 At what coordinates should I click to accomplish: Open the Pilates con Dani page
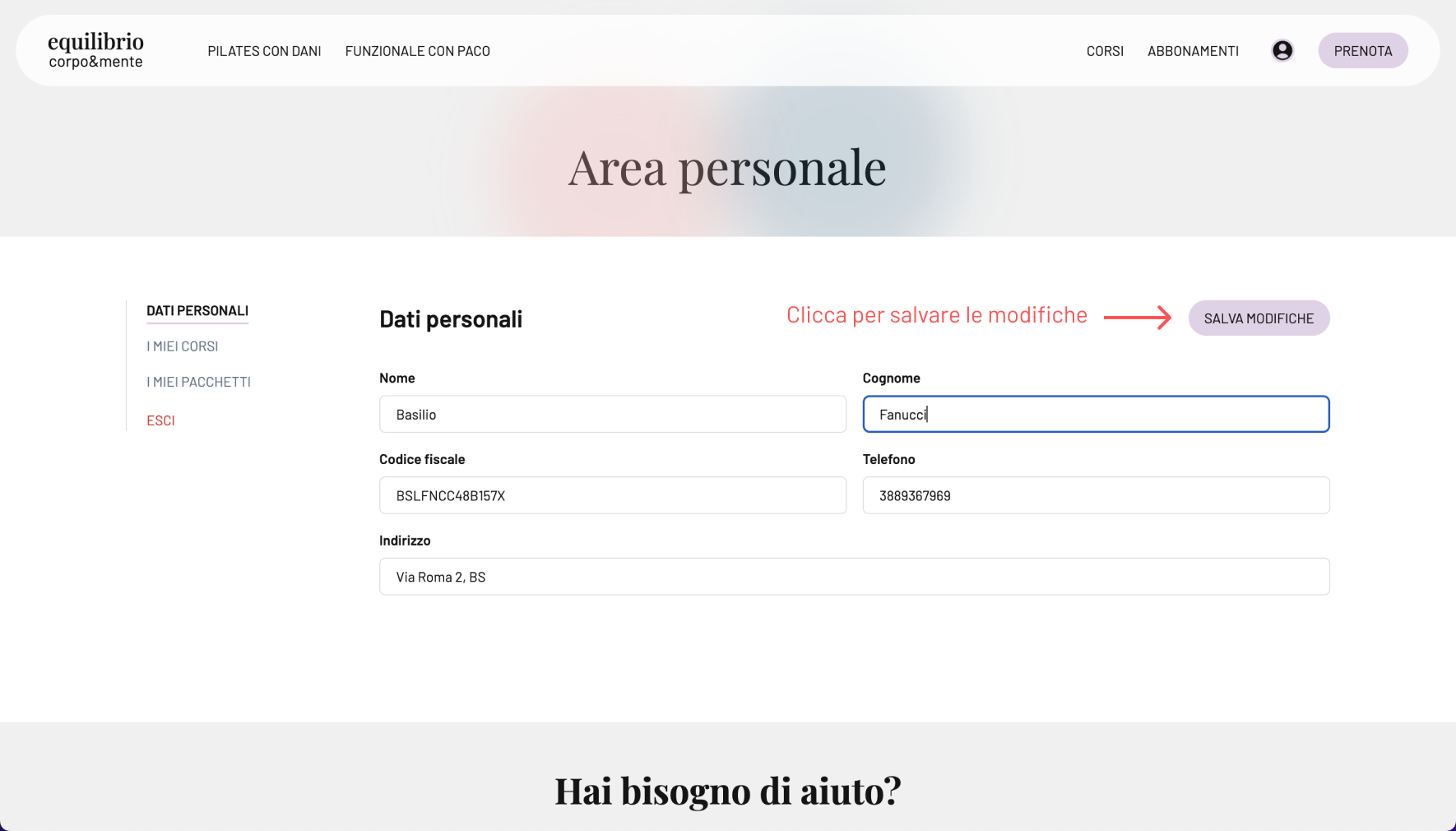click(264, 51)
